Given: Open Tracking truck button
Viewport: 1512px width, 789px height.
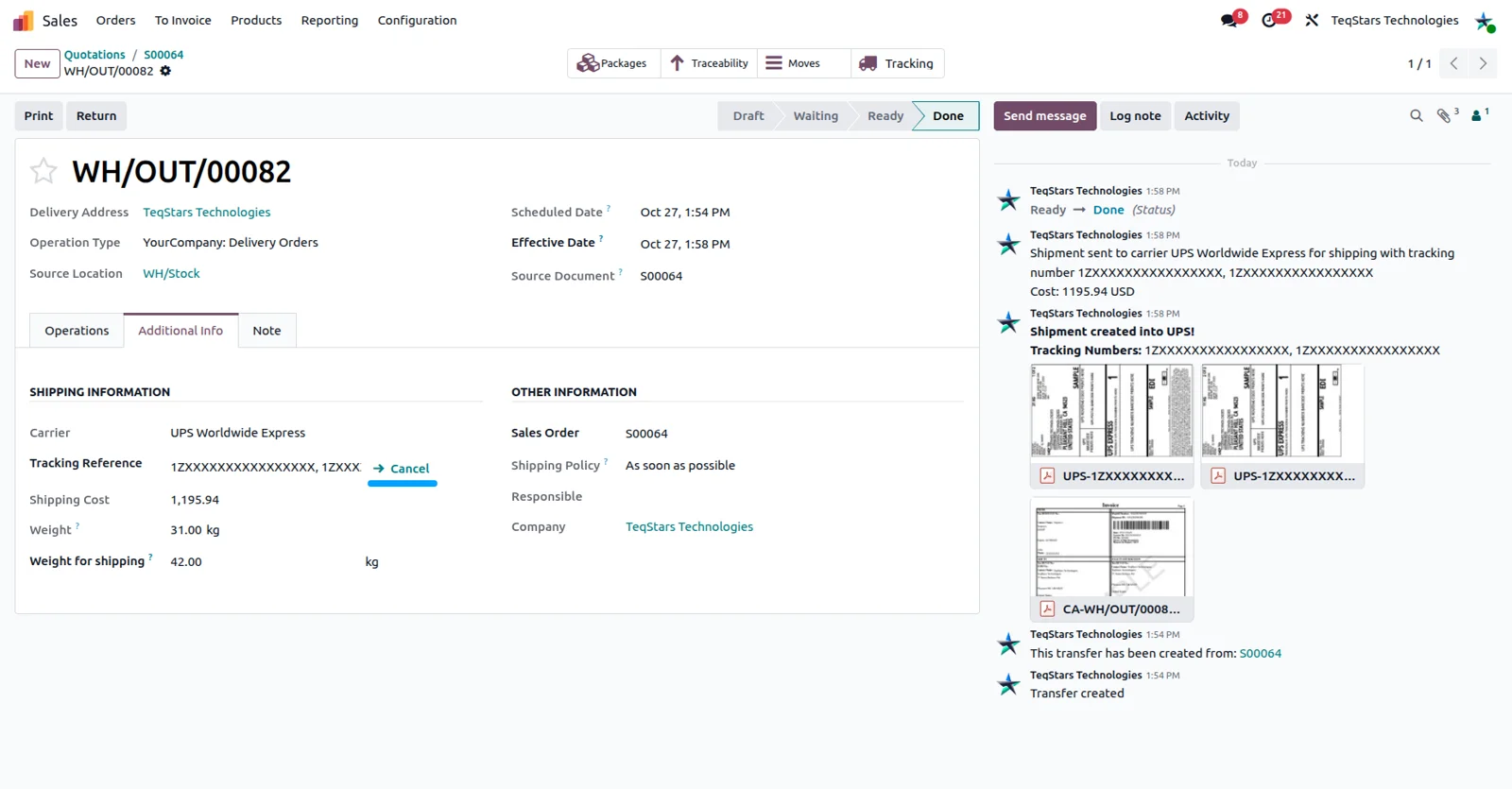Looking at the screenshot, I should [x=897, y=63].
